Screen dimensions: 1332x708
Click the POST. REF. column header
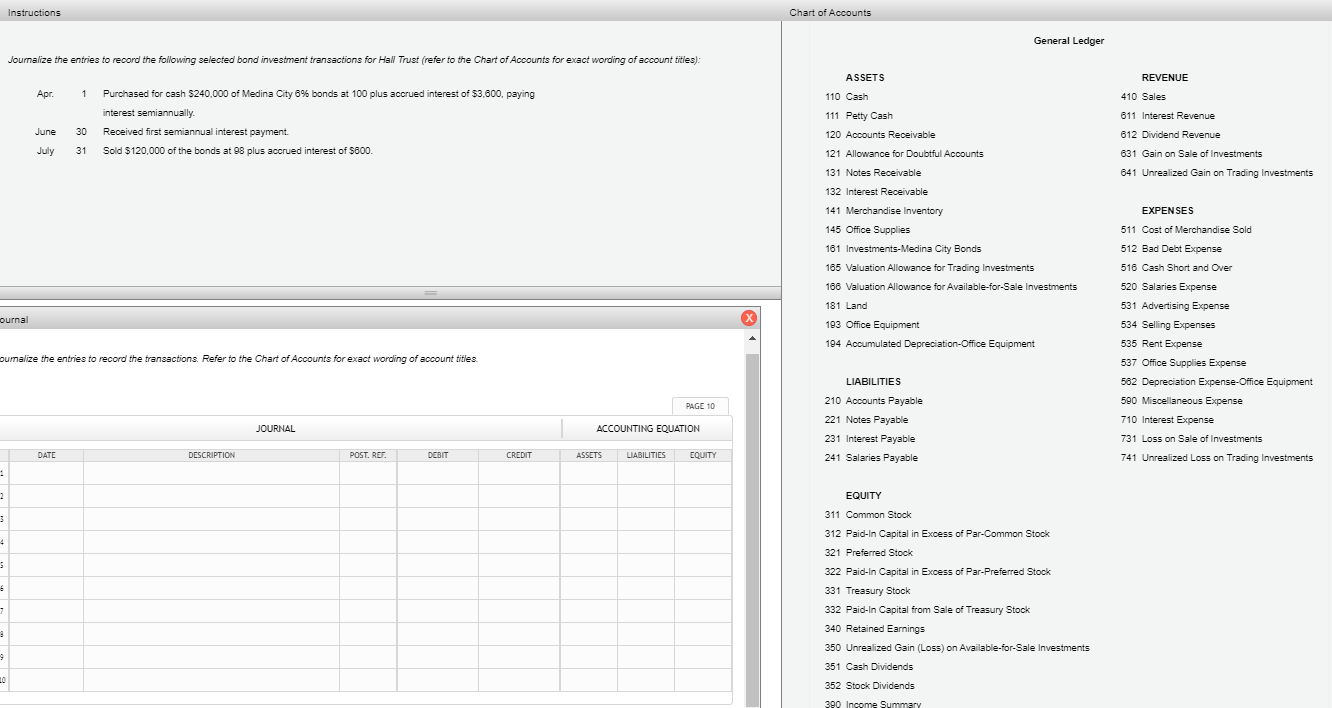pos(368,455)
